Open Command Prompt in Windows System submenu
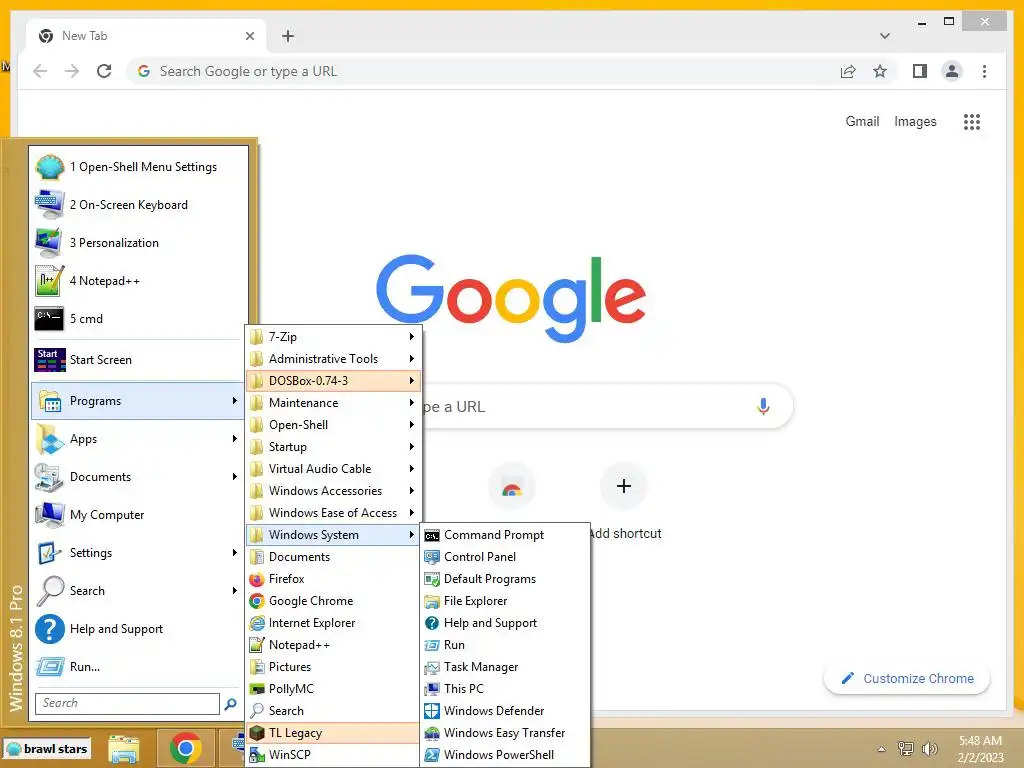The image size is (1024, 768). [505, 535]
